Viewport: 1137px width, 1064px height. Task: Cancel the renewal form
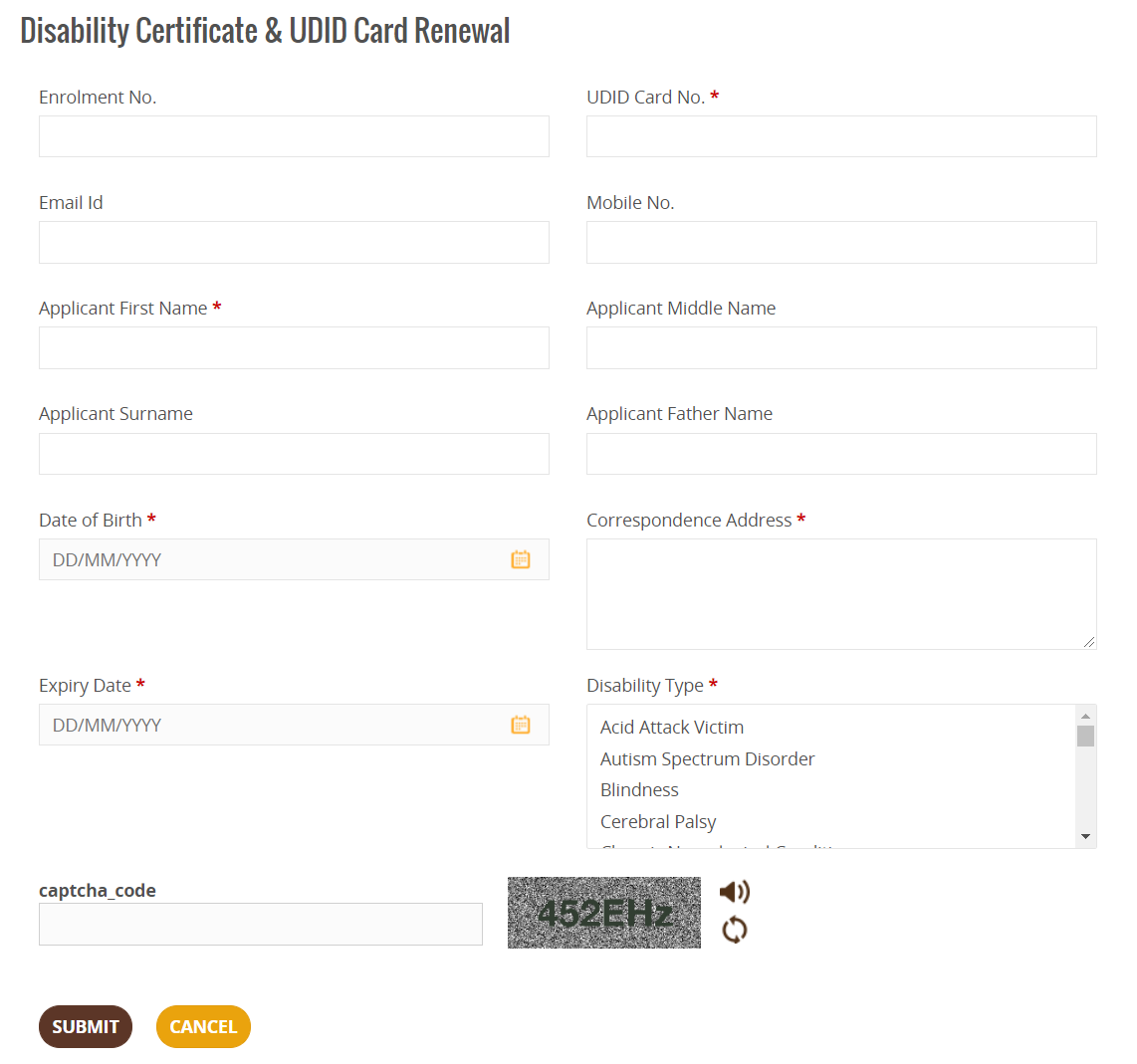pos(203,1027)
